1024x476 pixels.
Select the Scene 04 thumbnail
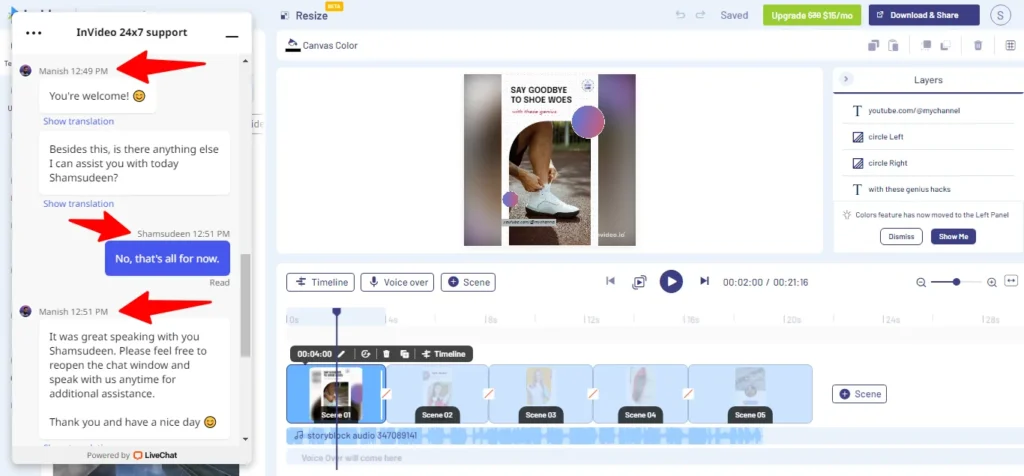tap(641, 394)
